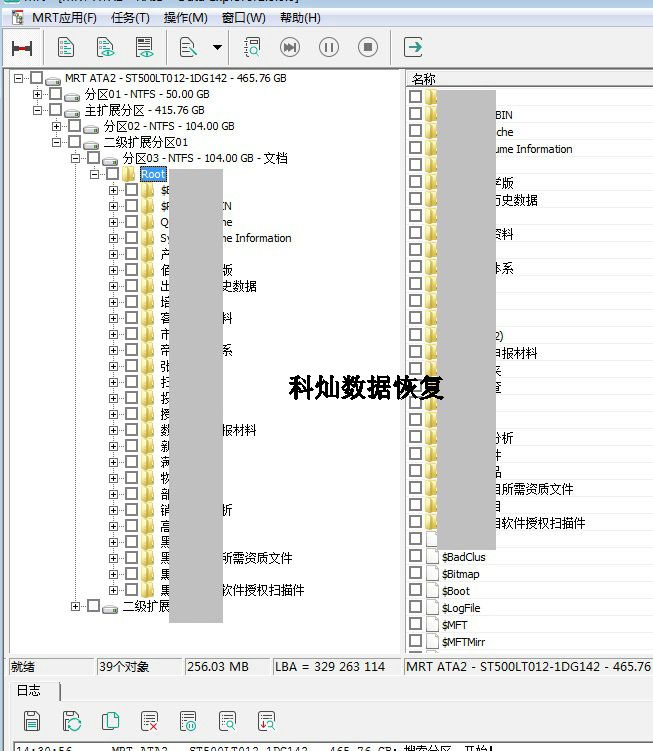The height and width of the screenshot is (751, 653).
Task: Collapse the MRT ATA2 ST500LT012 drive node
Action: tap(18, 78)
